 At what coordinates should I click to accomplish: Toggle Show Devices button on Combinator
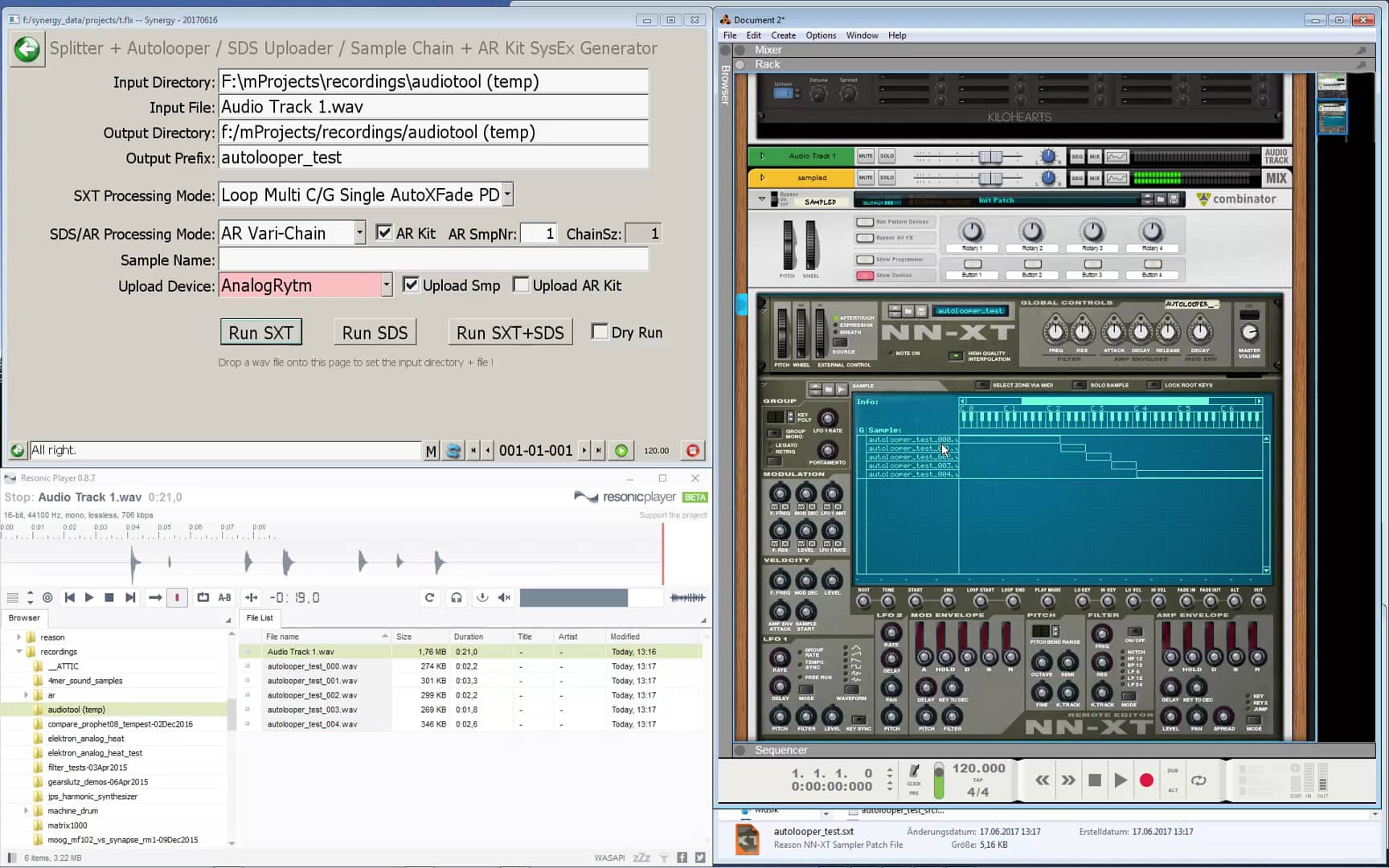865,275
